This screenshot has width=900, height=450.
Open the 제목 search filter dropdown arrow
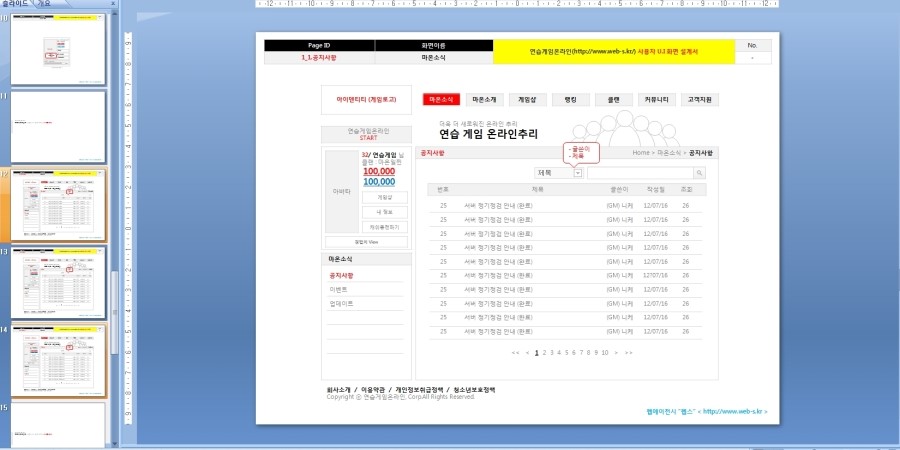[x=577, y=173]
